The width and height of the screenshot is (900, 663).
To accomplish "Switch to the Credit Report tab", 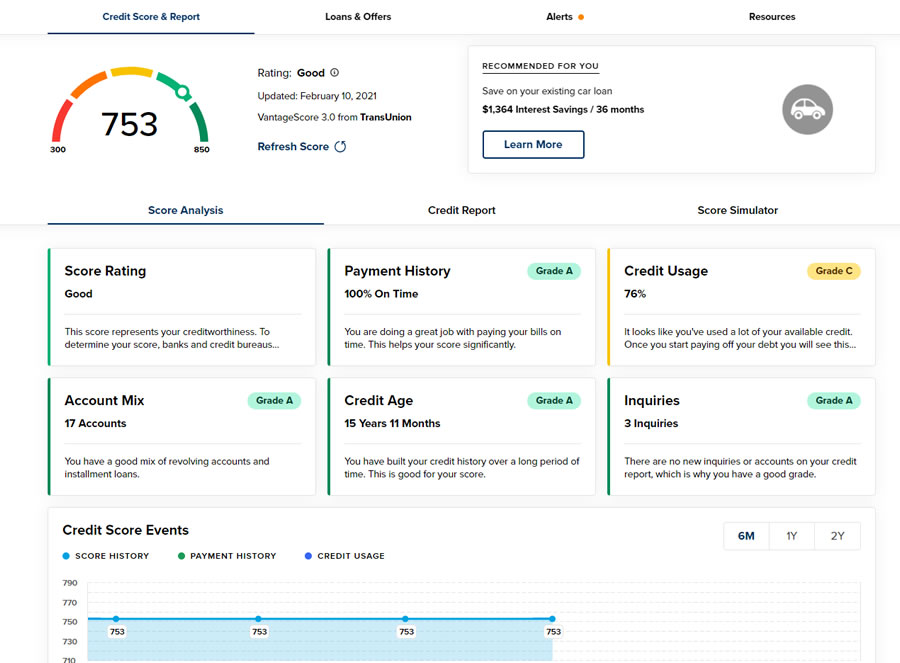I will point(461,210).
